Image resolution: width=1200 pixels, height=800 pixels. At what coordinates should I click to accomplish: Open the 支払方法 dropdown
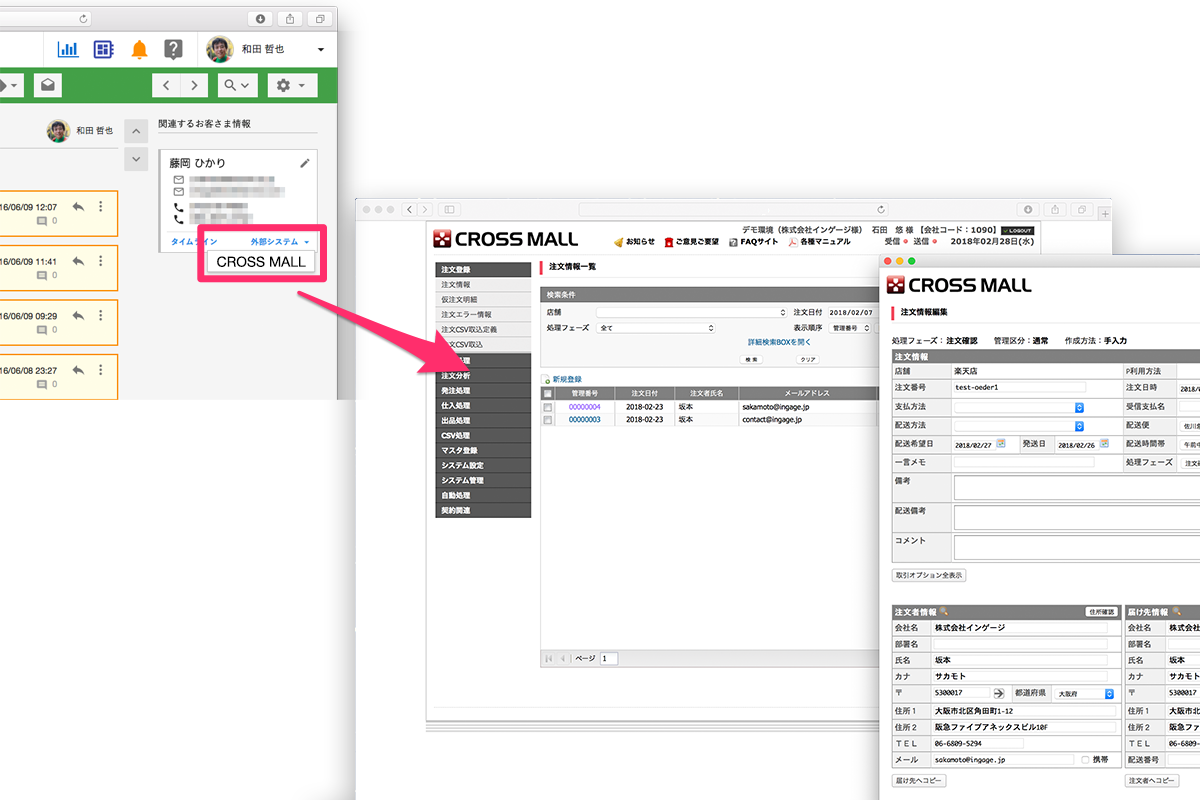[1019, 407]
